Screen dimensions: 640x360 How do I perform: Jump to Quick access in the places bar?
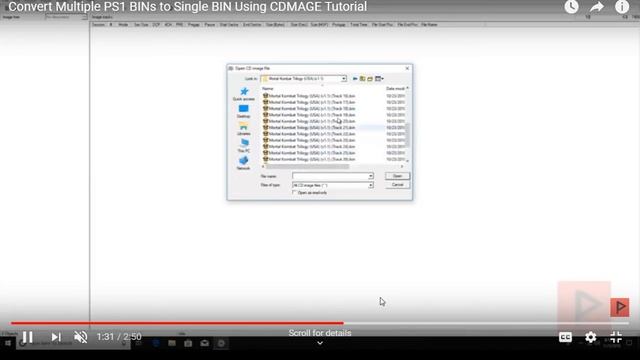point(244,94)
